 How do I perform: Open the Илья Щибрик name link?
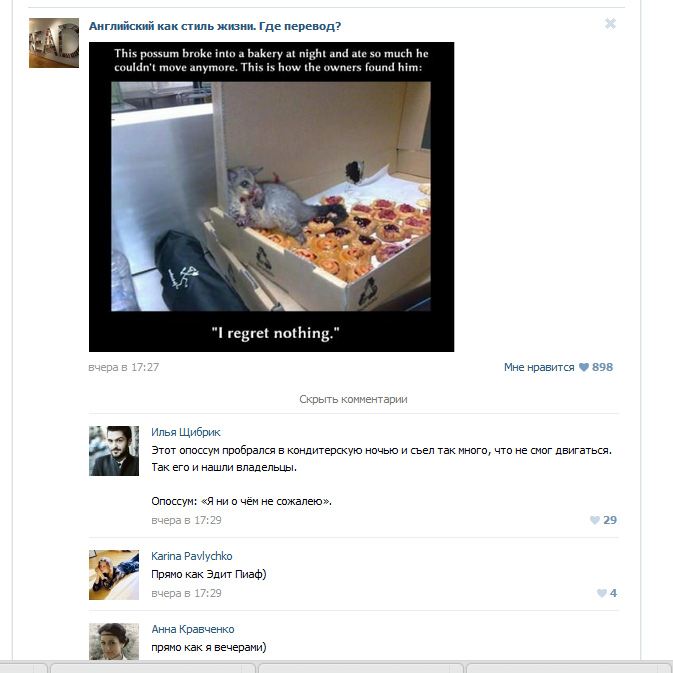tap(186, 432)
